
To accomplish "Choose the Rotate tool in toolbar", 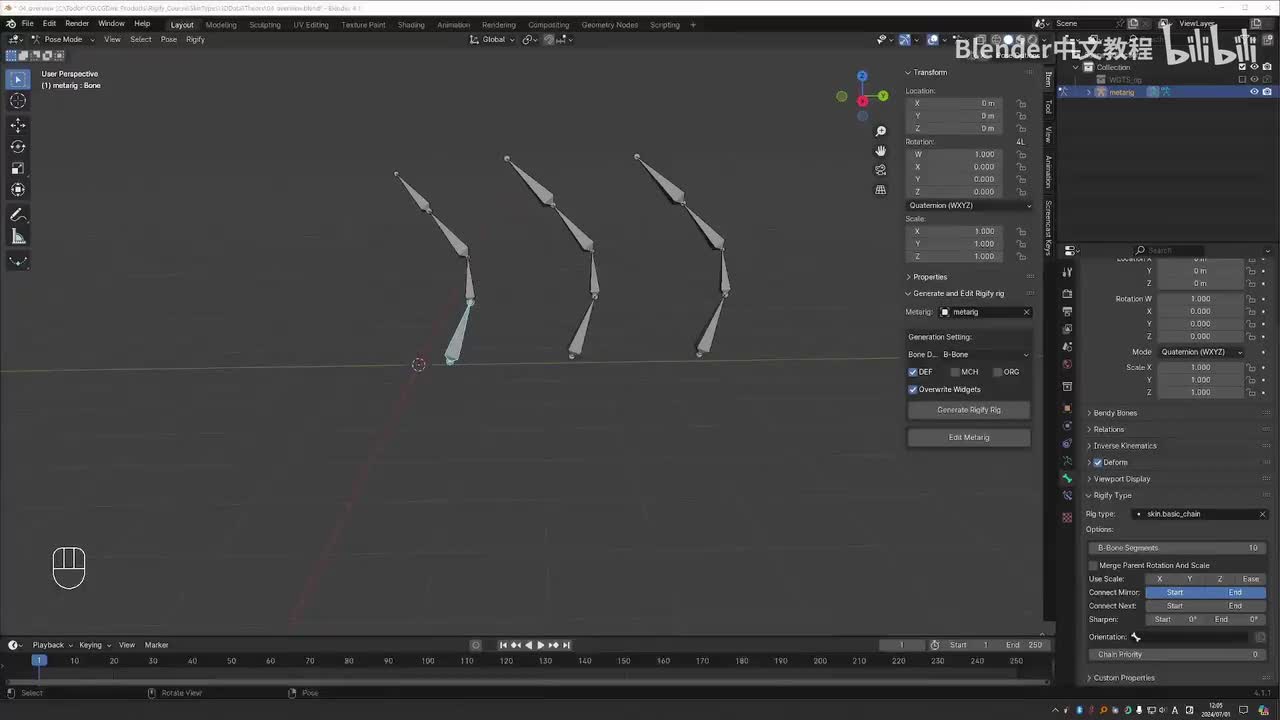I will click(x=18, y=146).
